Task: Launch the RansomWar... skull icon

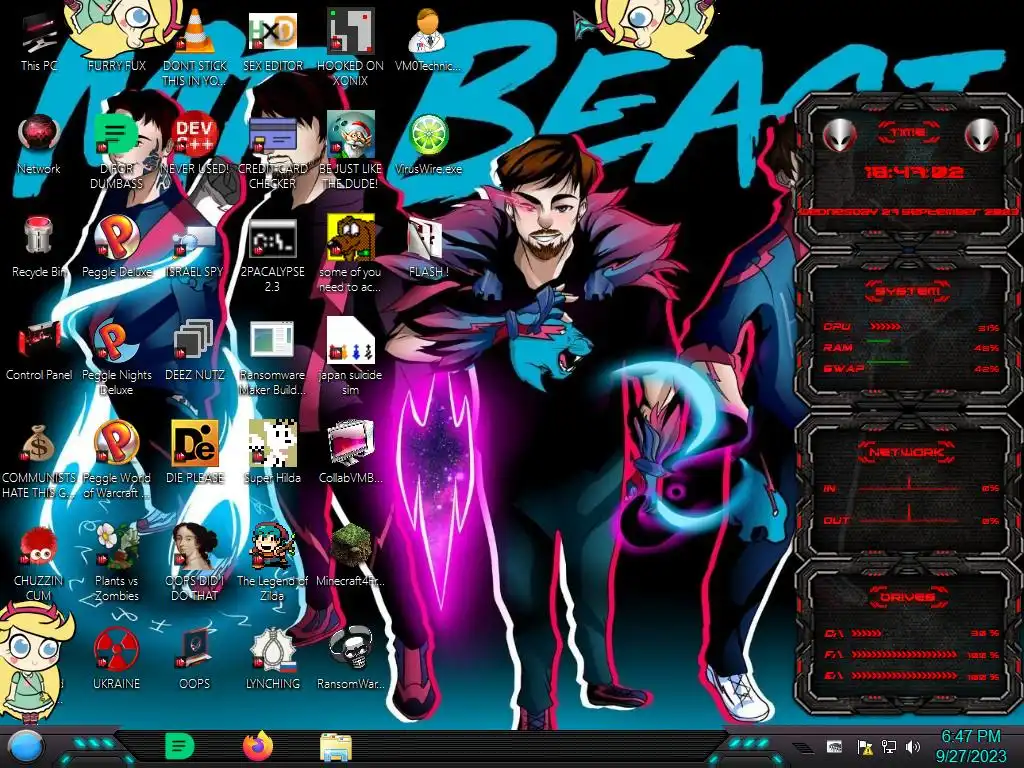Action: click(351, 649)
